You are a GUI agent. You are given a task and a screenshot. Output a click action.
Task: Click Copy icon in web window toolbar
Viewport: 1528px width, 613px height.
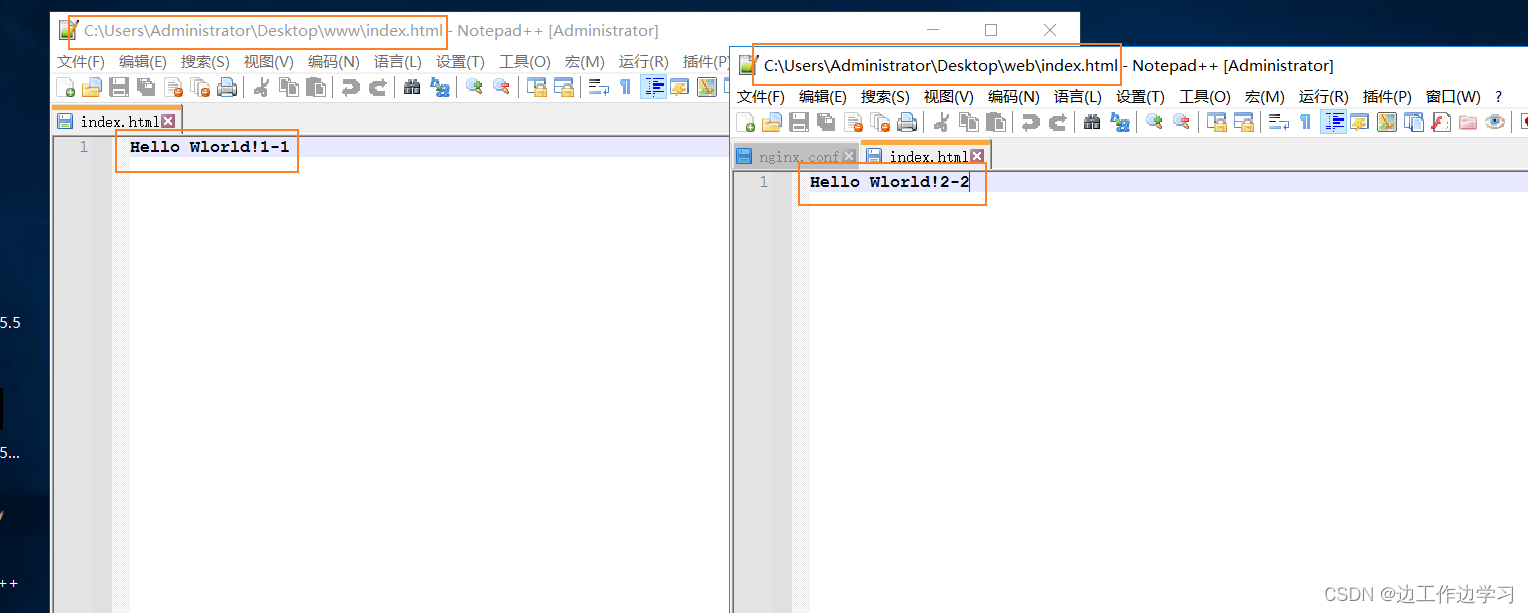tap(969, 122)
